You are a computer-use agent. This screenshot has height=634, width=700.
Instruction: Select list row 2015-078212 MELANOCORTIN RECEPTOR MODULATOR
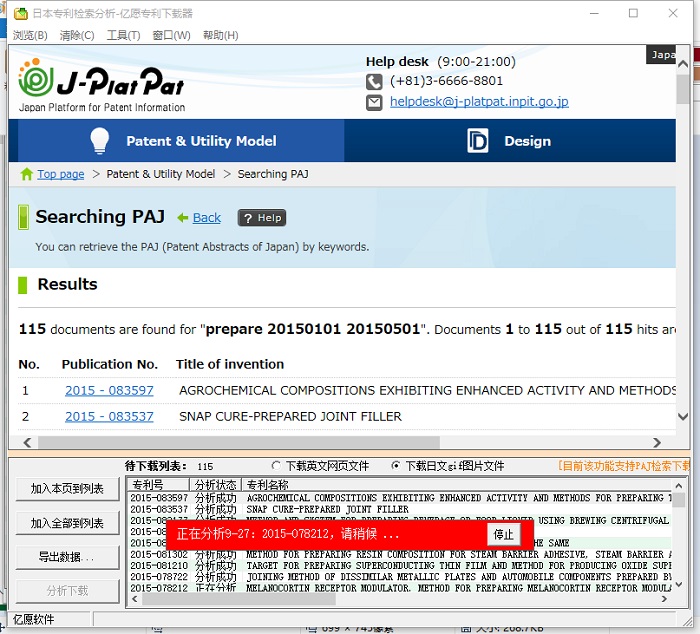400,588
